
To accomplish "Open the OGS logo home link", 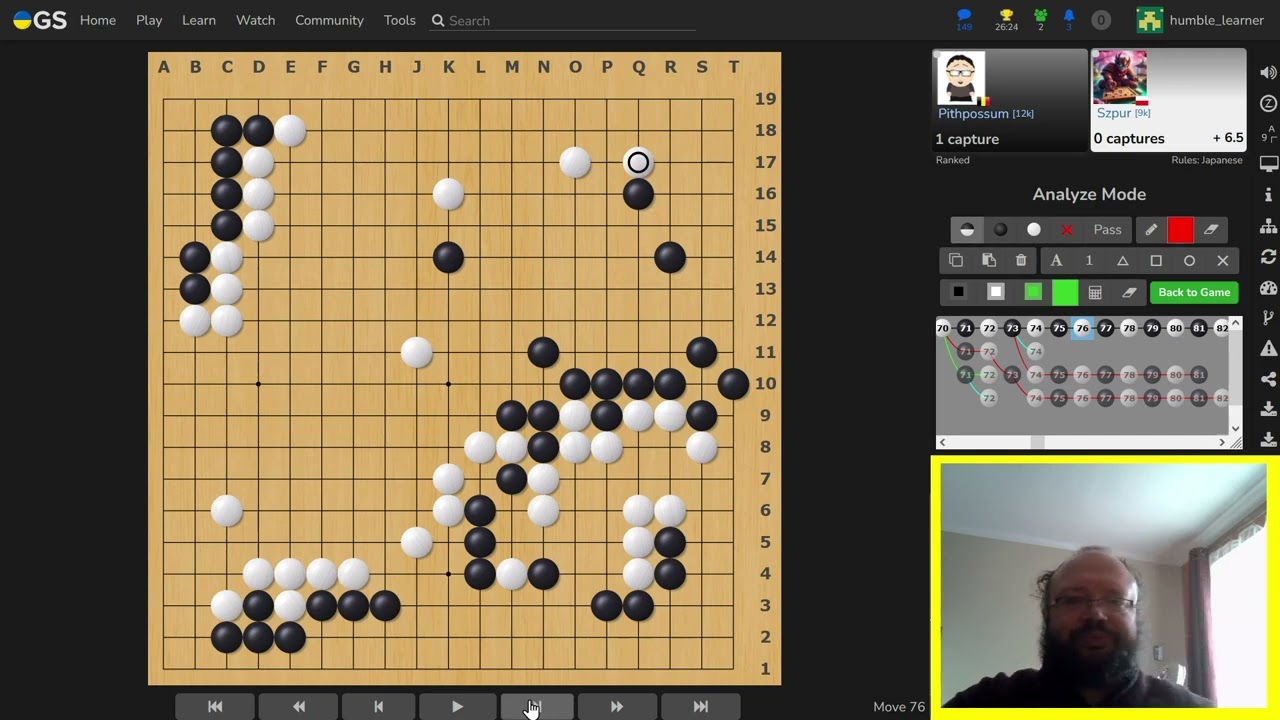I will click(40, 20).
